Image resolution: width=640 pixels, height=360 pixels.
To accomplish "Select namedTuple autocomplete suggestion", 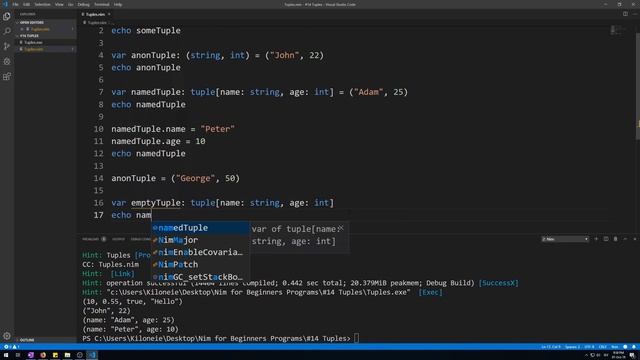I will point(200,228).
